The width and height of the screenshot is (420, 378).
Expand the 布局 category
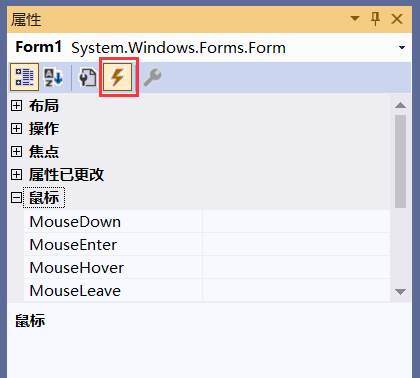click(16, 106)
